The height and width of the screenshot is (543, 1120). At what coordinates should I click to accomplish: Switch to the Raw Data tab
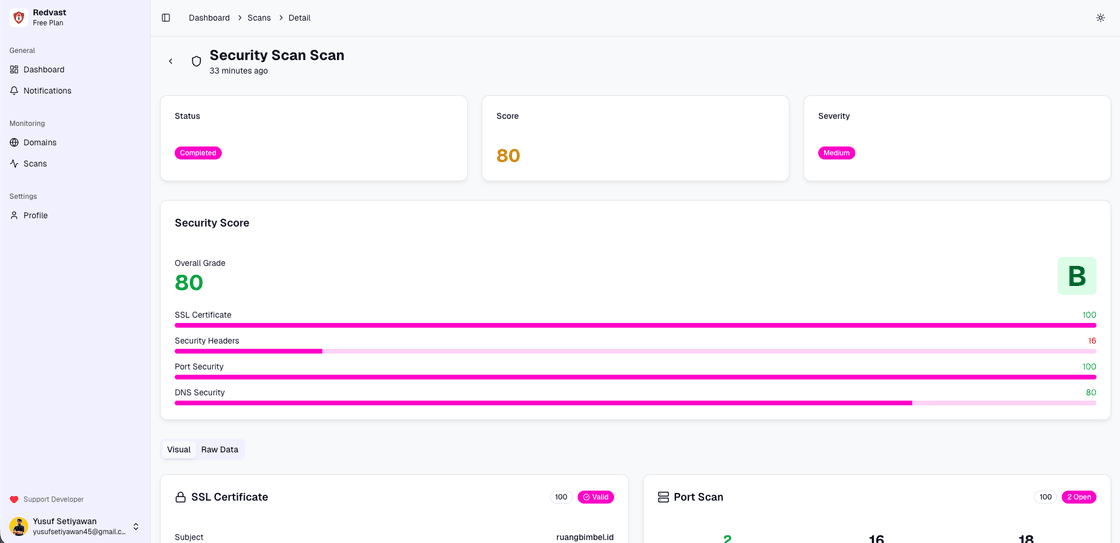[220, 450]
